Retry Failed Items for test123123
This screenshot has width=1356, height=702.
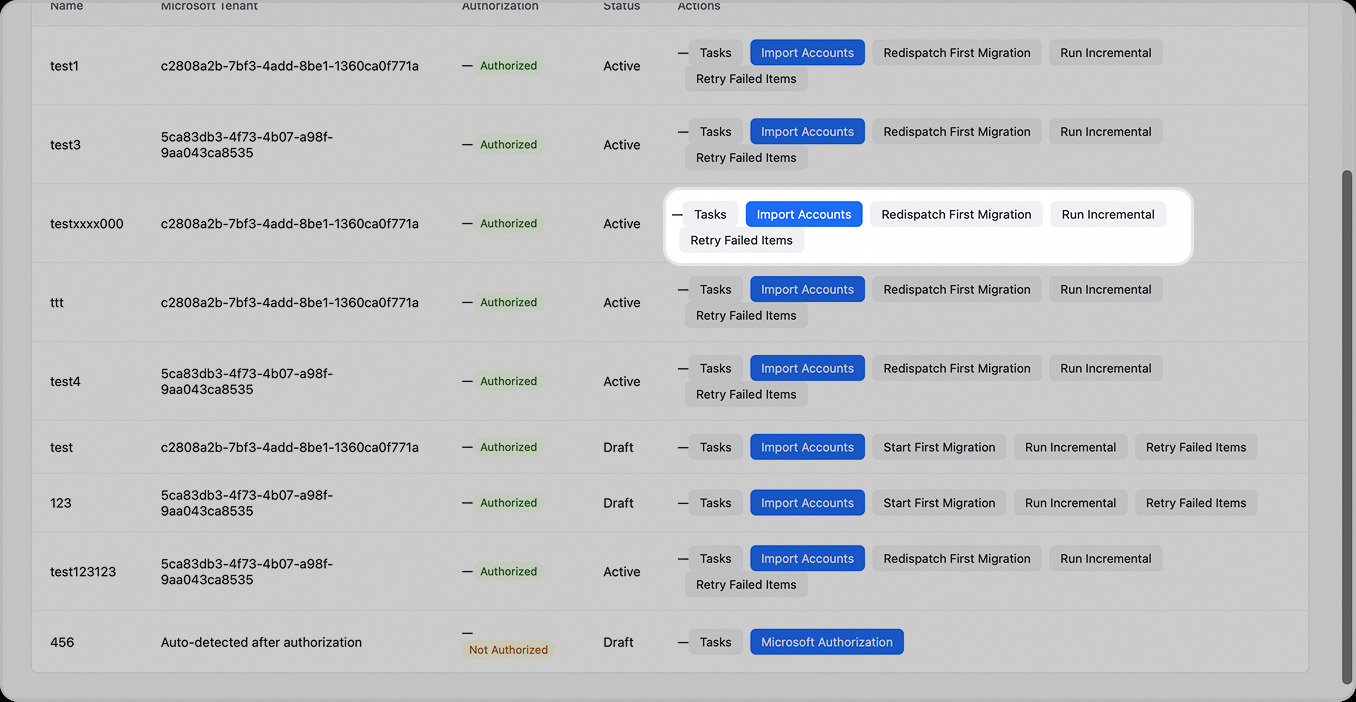coord(746,585)
